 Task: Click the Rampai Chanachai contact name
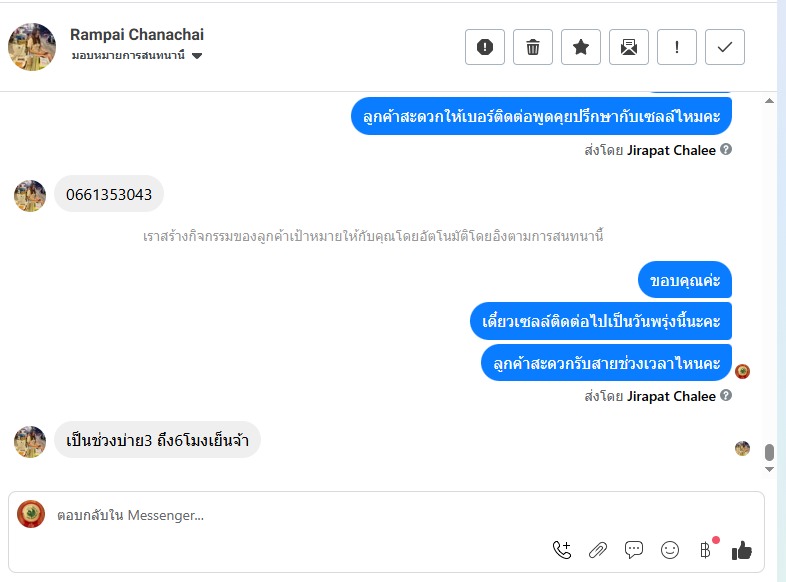pos(137,35)
